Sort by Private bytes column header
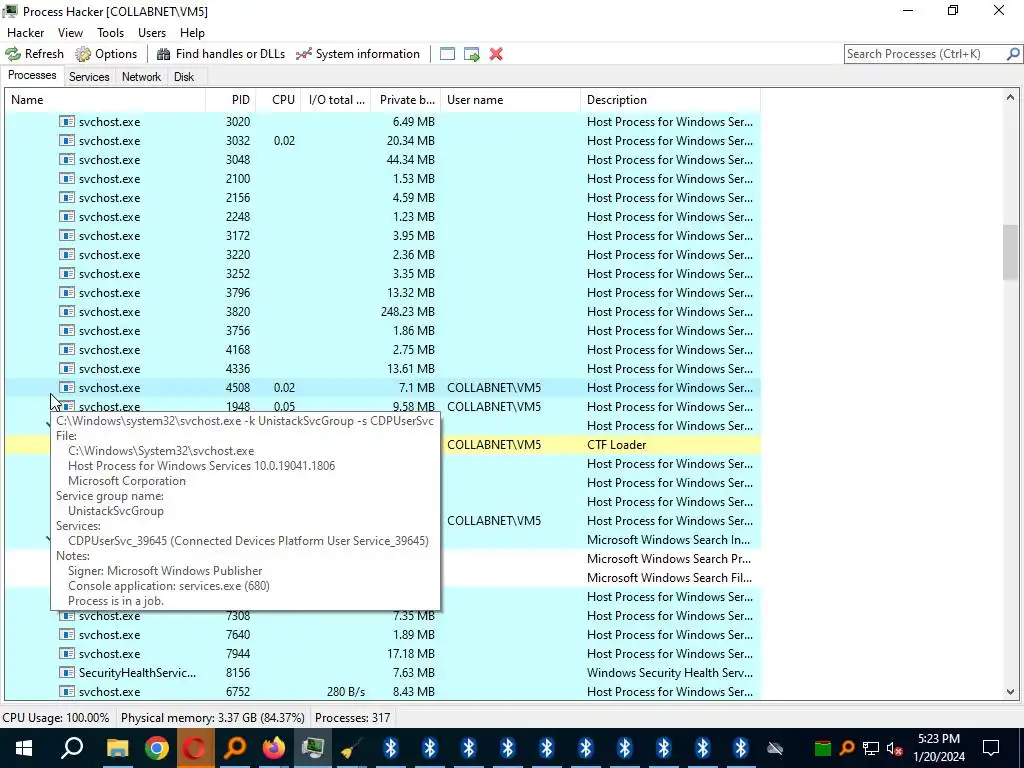Image resolution: width=1024 pixels, height=768 pixels. pos(406,100)
